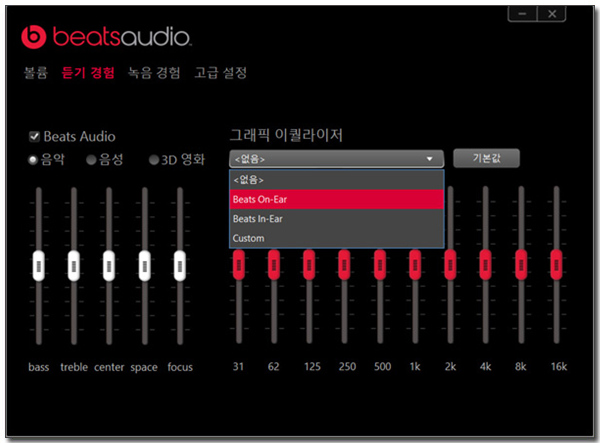
Task: Click the 16k frequency label
Action: (559, 366)
